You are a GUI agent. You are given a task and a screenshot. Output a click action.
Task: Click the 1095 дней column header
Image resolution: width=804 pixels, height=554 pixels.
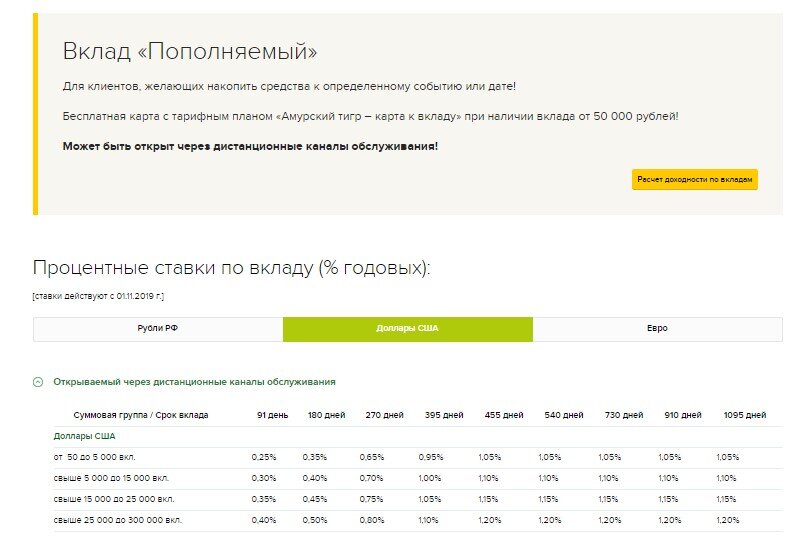745,415
